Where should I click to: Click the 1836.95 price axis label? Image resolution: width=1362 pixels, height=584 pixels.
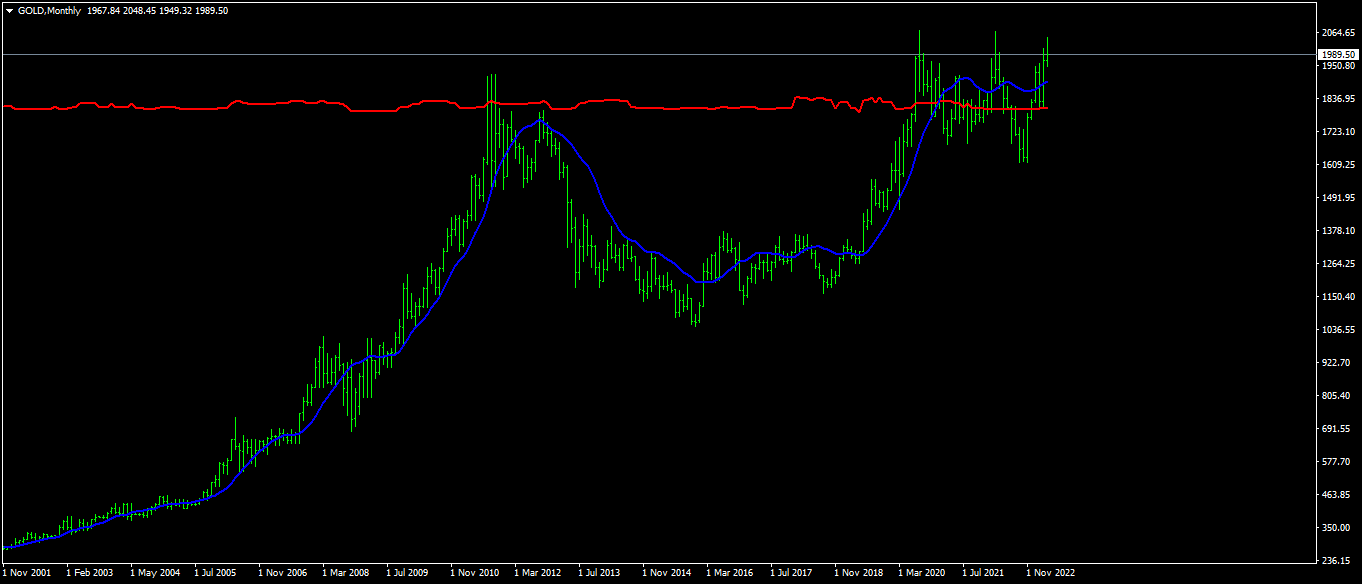tap(1337, 99)
